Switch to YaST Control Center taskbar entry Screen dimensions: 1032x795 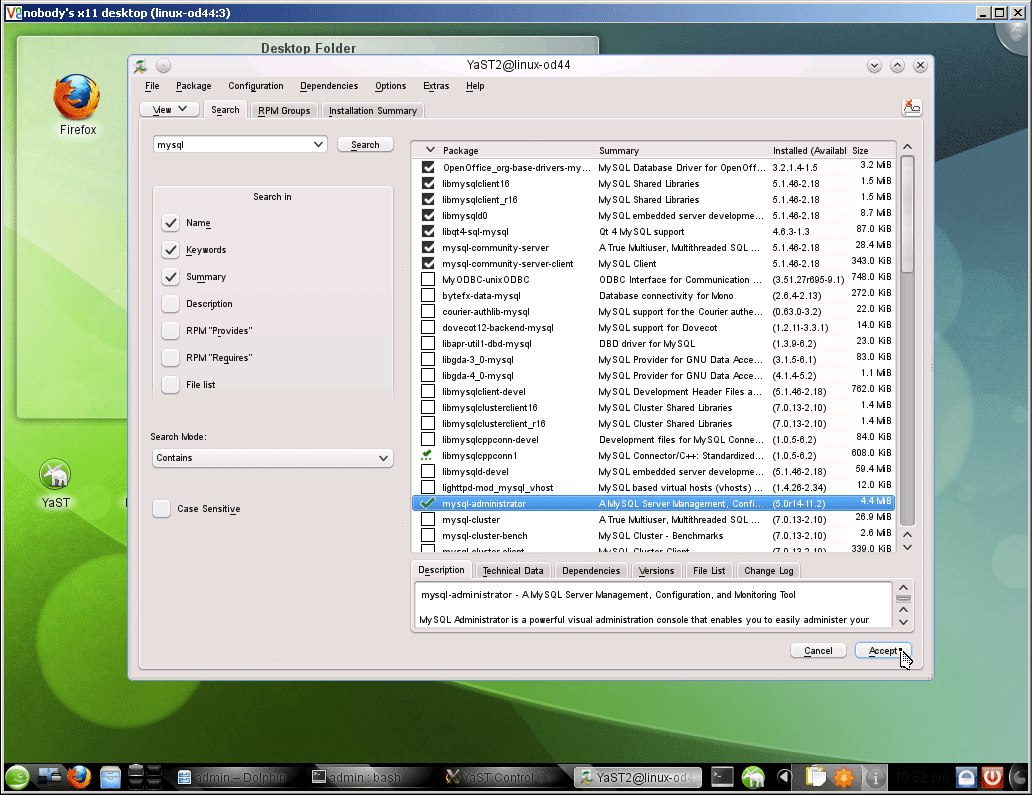pyautogui.click(x=503, y=777)
